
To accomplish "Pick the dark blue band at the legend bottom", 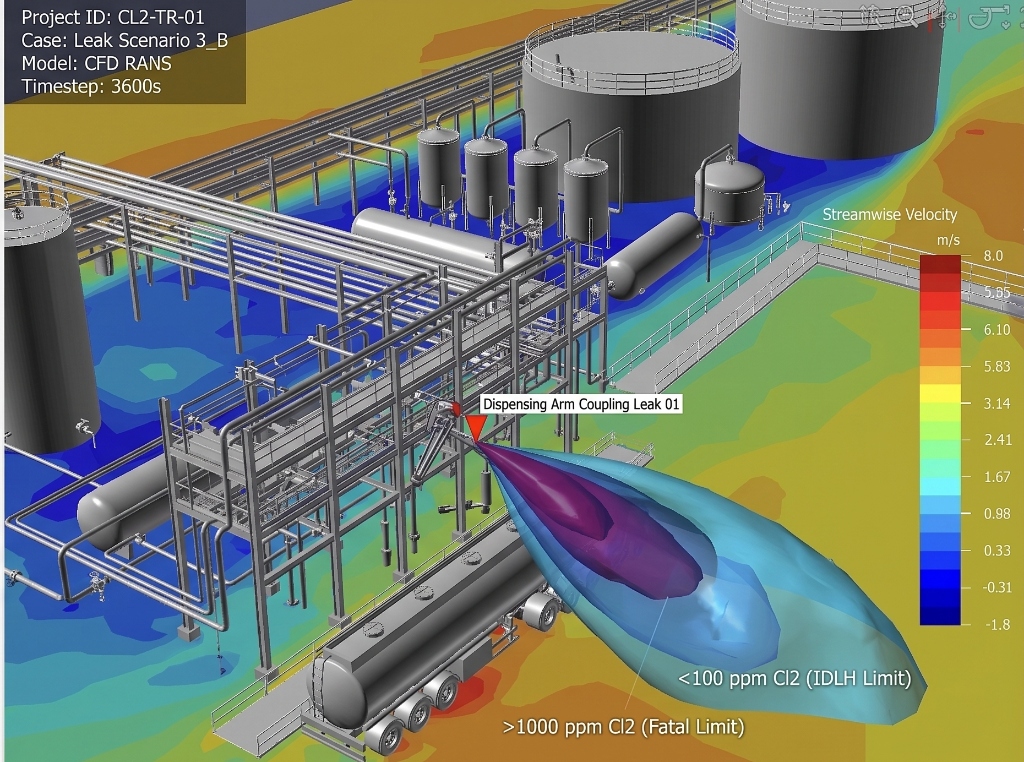I will pyautogui.click(x=940, y=616).
